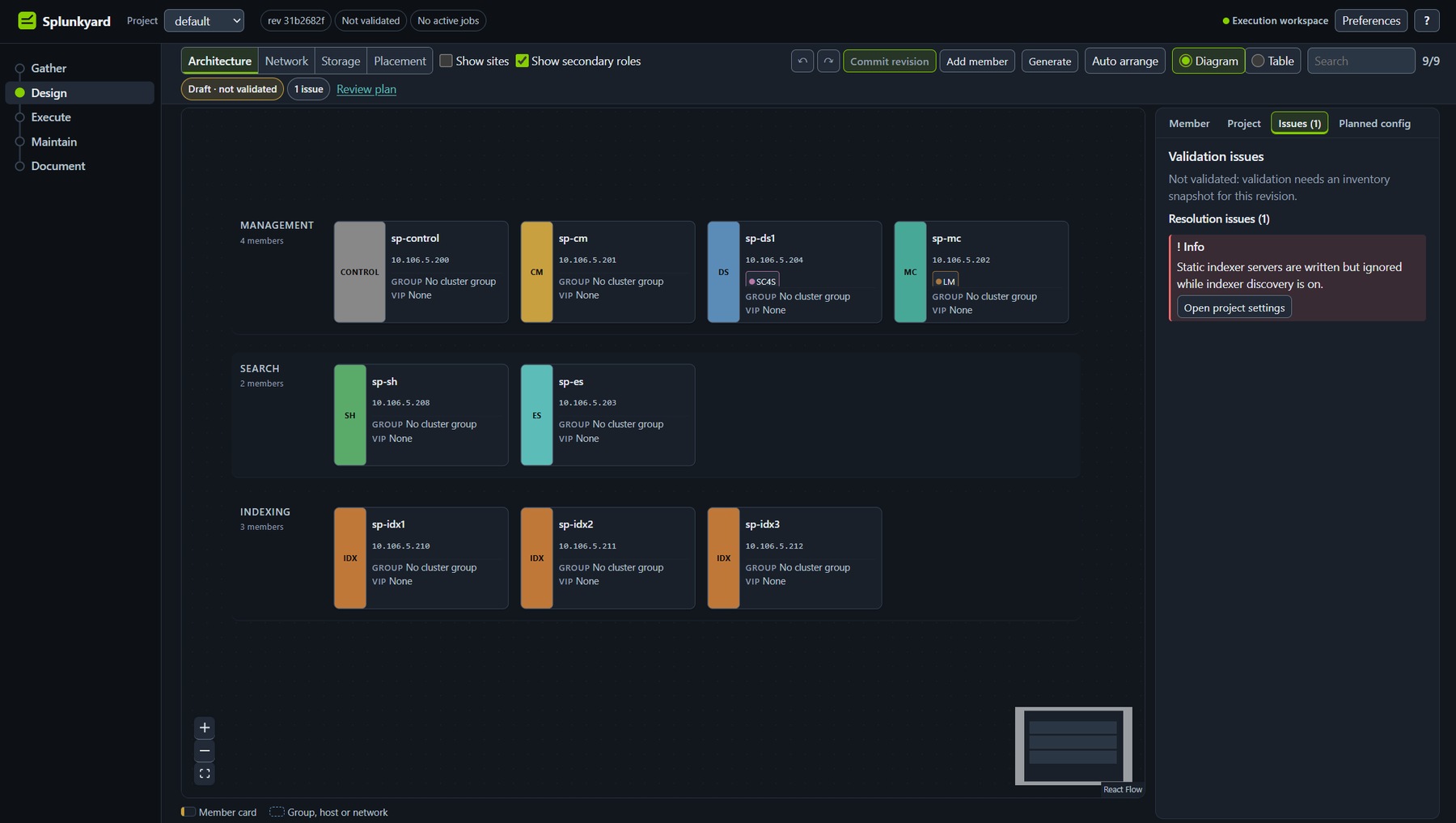
Task: Toggle the Show sites checkbox
Action: pos(446,61)
